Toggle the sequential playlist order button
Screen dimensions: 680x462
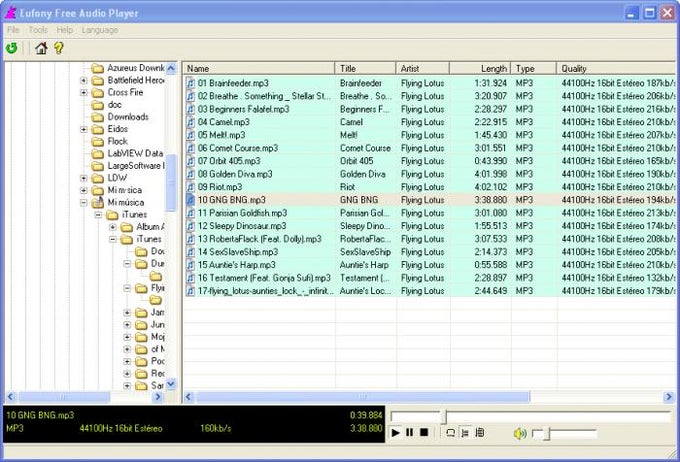pos(465,433)
